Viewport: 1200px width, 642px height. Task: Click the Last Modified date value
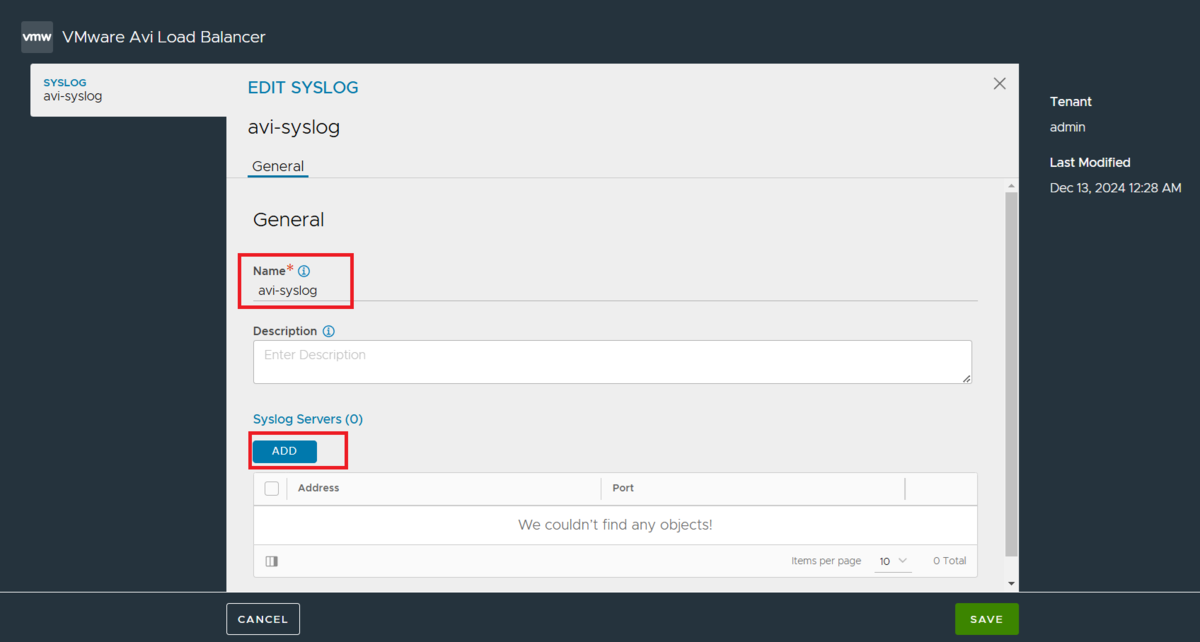coord(1116,188)
